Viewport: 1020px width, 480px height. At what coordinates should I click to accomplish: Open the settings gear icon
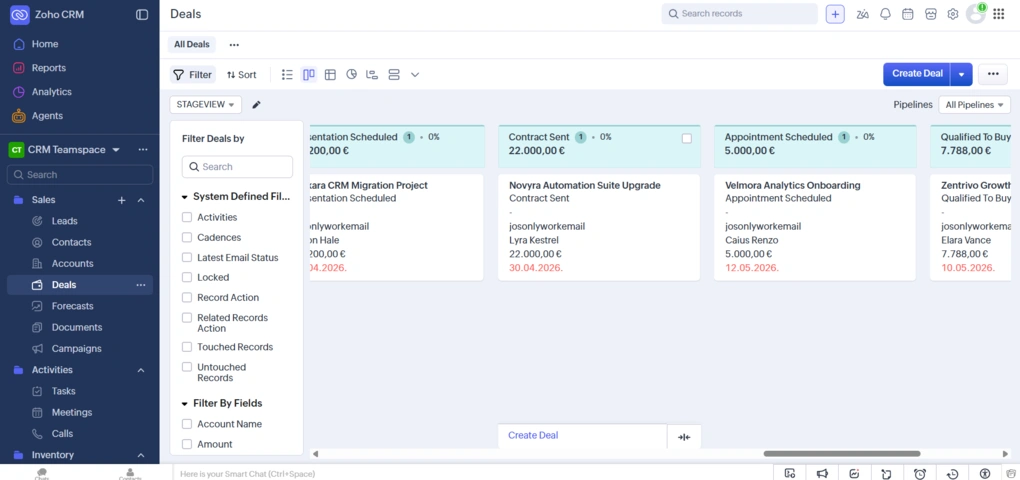point(953,14)
